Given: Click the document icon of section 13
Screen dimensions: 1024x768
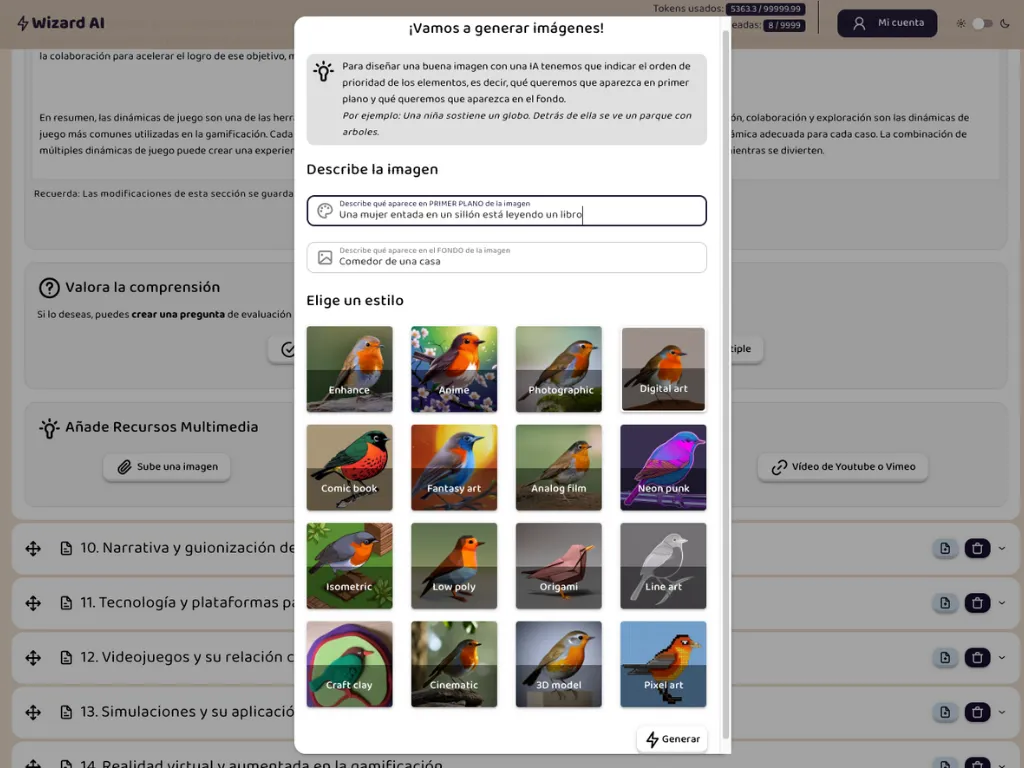Looking at the screenshot, I should [66, 712].
